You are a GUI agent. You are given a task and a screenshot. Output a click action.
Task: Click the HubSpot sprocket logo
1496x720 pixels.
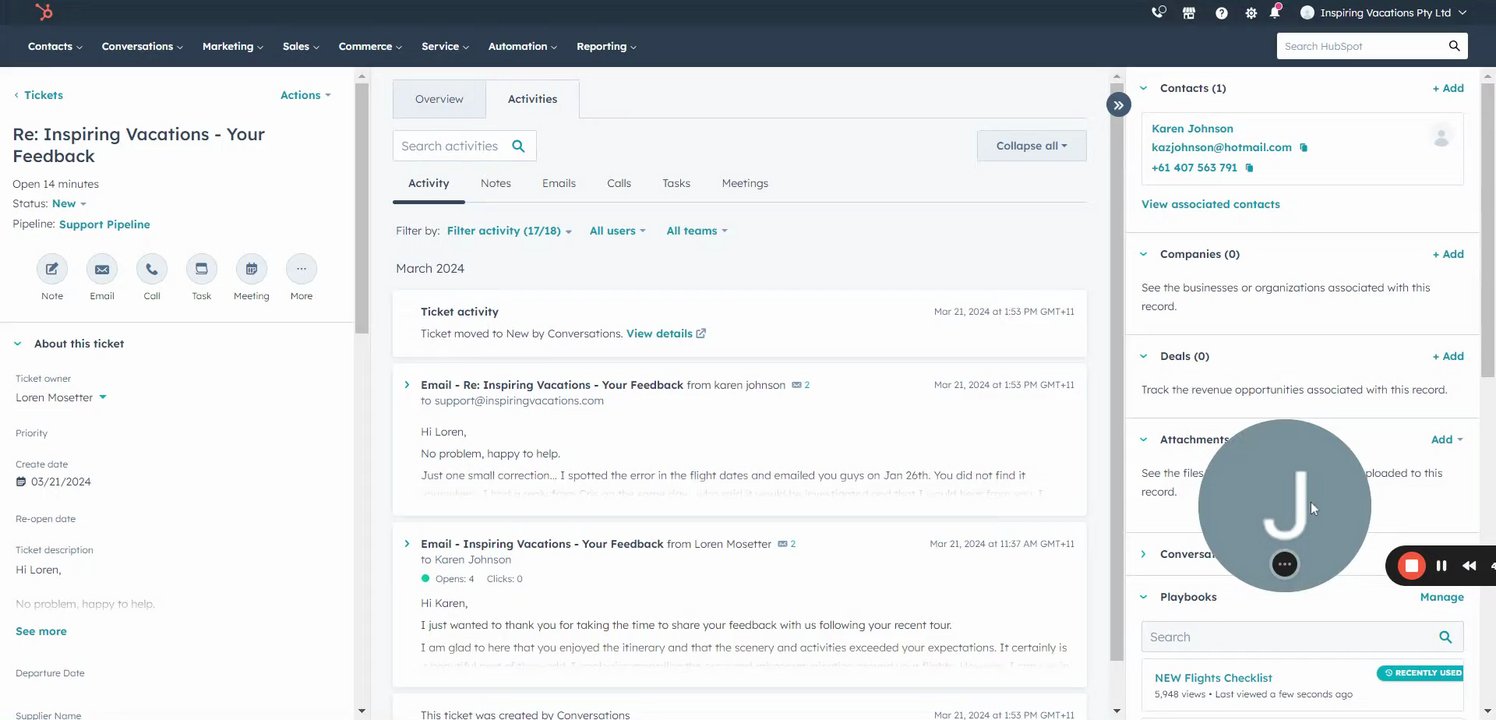pos(43,12)
